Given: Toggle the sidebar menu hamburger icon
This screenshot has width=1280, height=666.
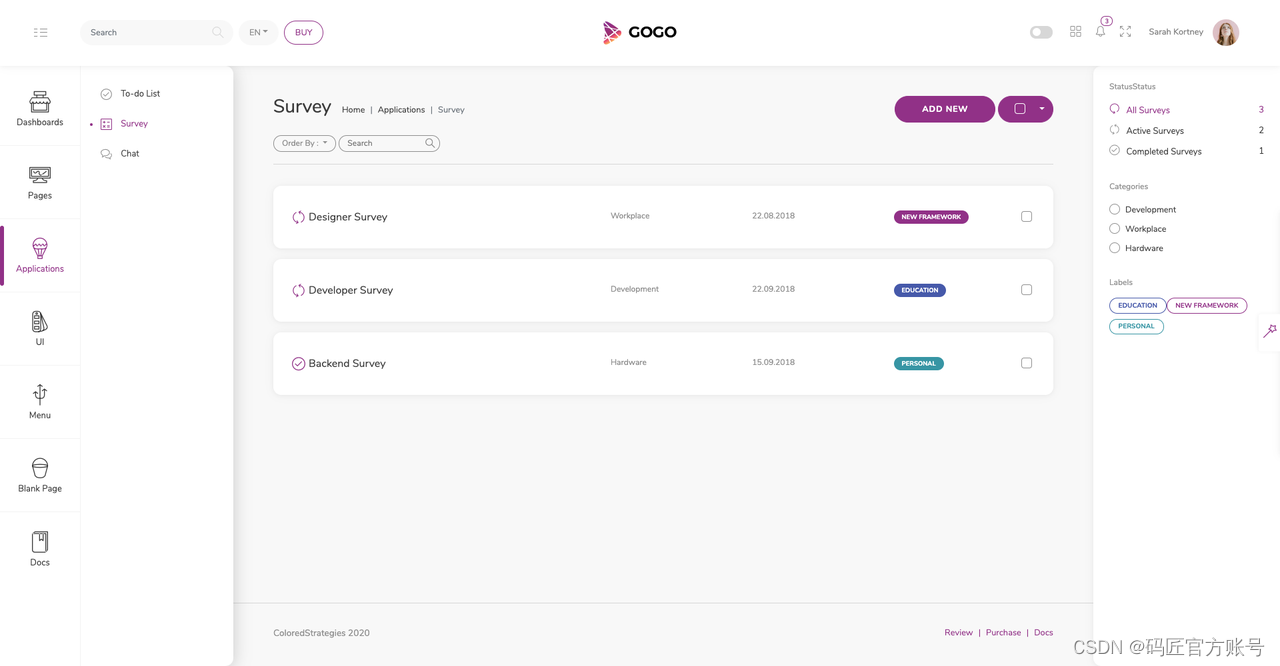Looking at the screenshot, I should (40, 32).
